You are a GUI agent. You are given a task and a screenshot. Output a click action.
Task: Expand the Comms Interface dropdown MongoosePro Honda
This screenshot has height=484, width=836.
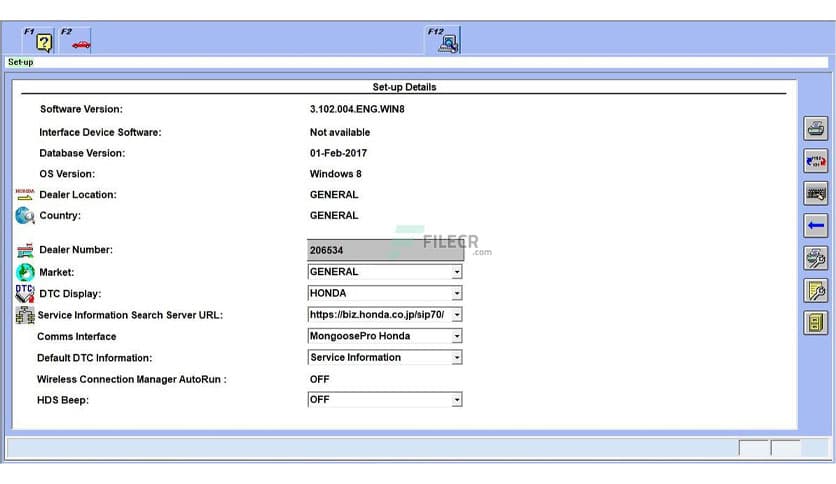tap(385, 336)
